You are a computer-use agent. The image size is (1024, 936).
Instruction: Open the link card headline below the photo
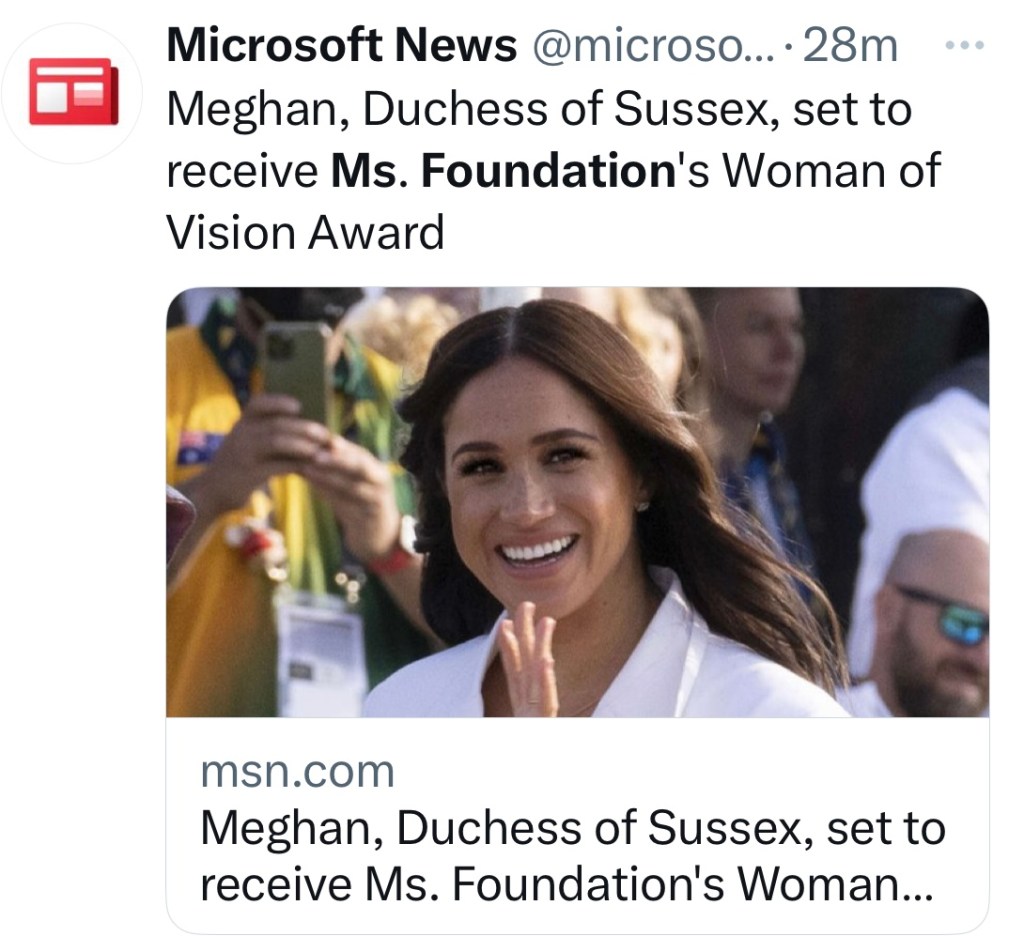click(x=572, y=828)
